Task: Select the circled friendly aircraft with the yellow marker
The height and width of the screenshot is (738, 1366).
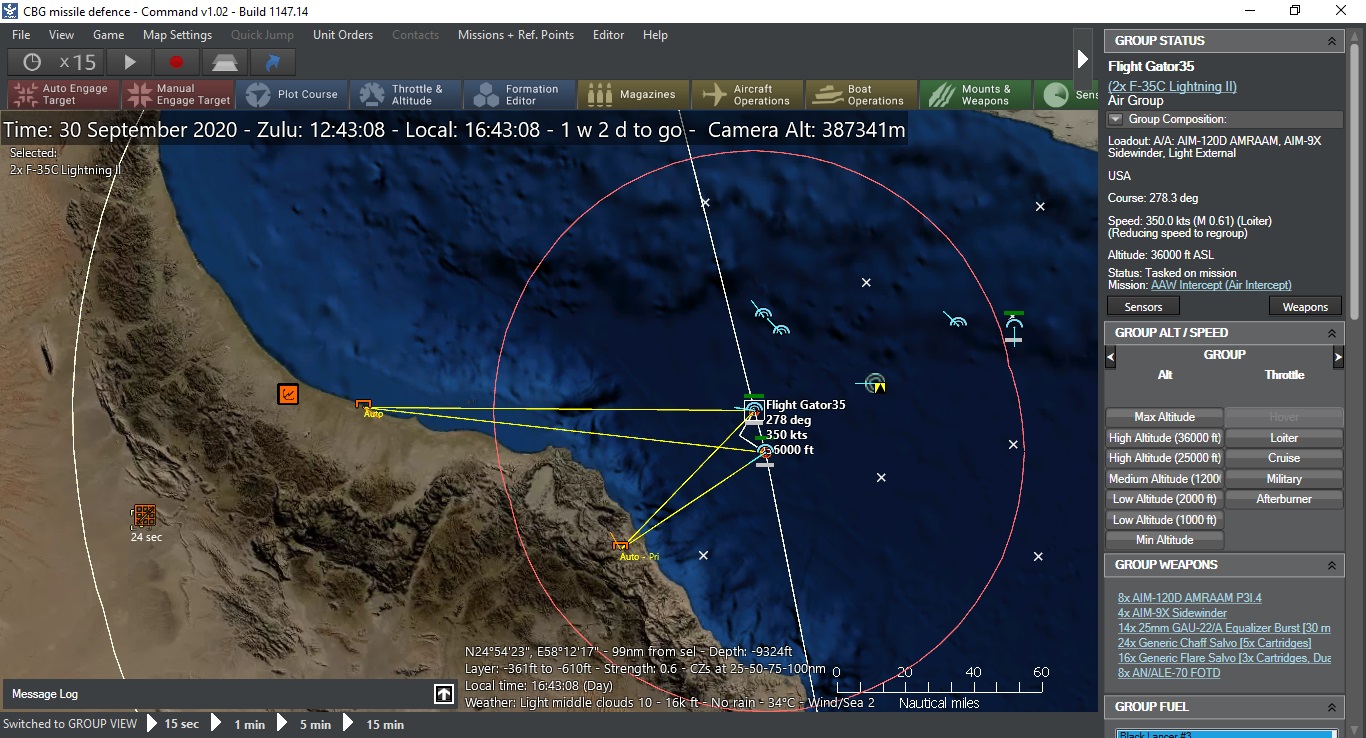Action: click(875, 383)
